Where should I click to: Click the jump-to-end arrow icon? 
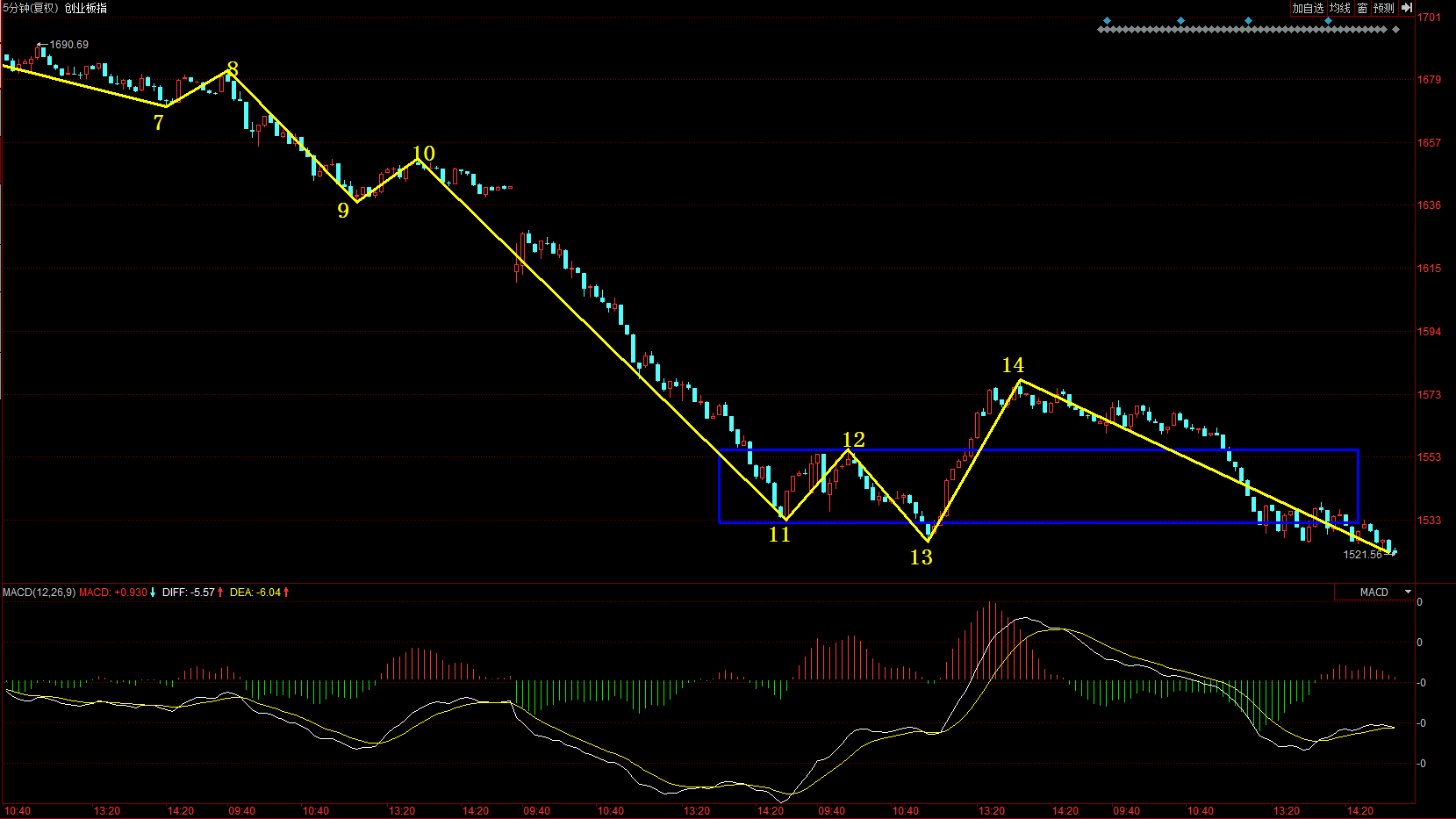[1406, 8]
